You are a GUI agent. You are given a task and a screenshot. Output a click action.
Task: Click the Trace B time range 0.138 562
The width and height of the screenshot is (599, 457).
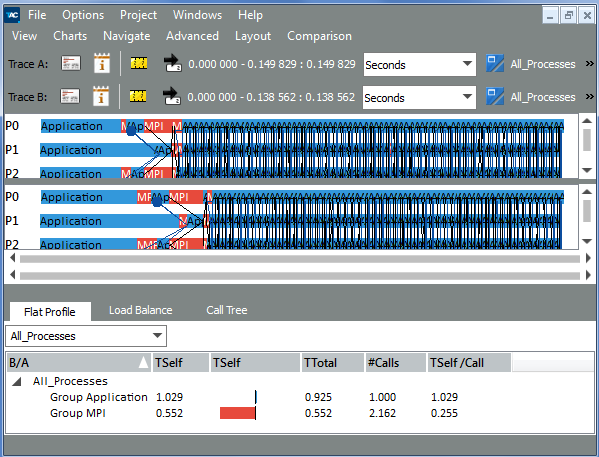[271, 97]
